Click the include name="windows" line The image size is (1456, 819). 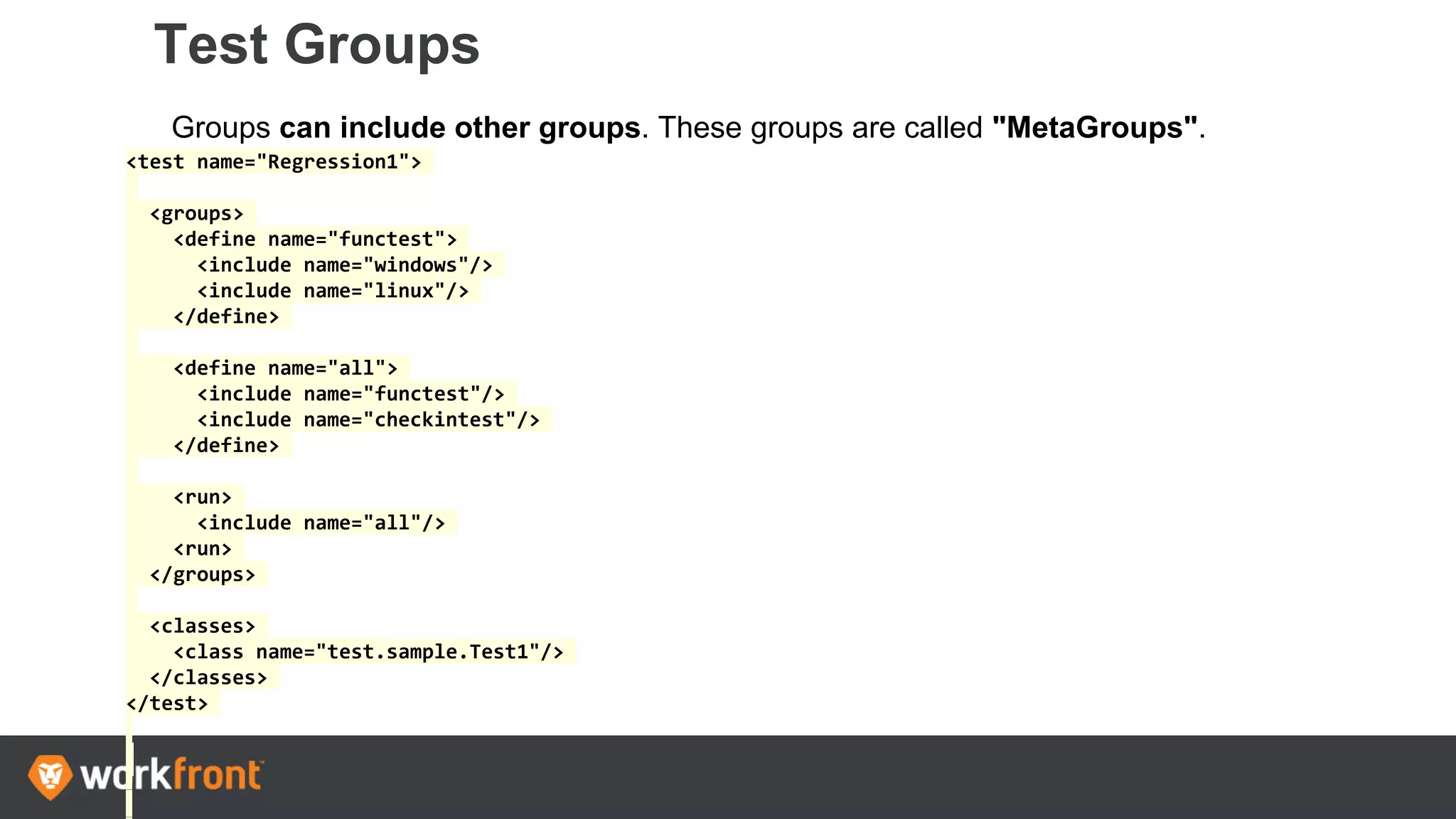click(345, 265)
